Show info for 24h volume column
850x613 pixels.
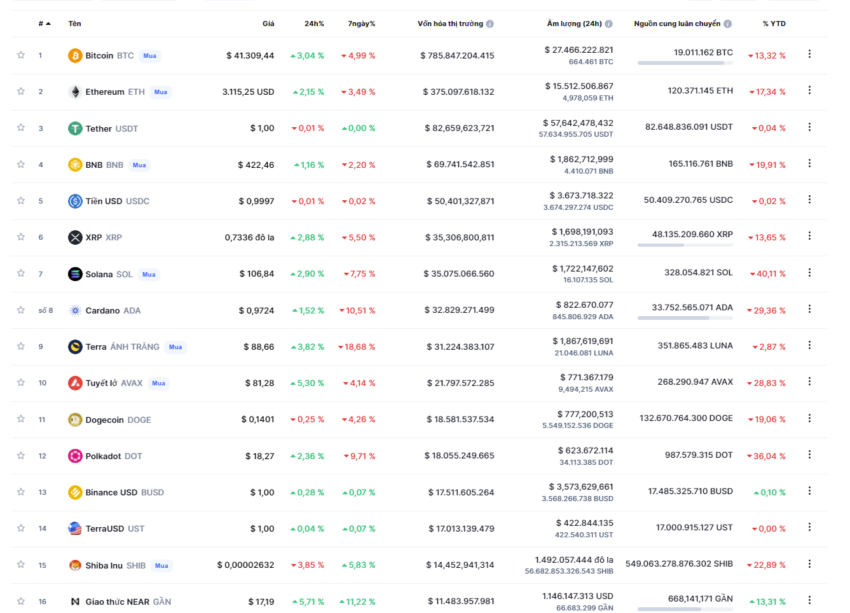[609, 24]
